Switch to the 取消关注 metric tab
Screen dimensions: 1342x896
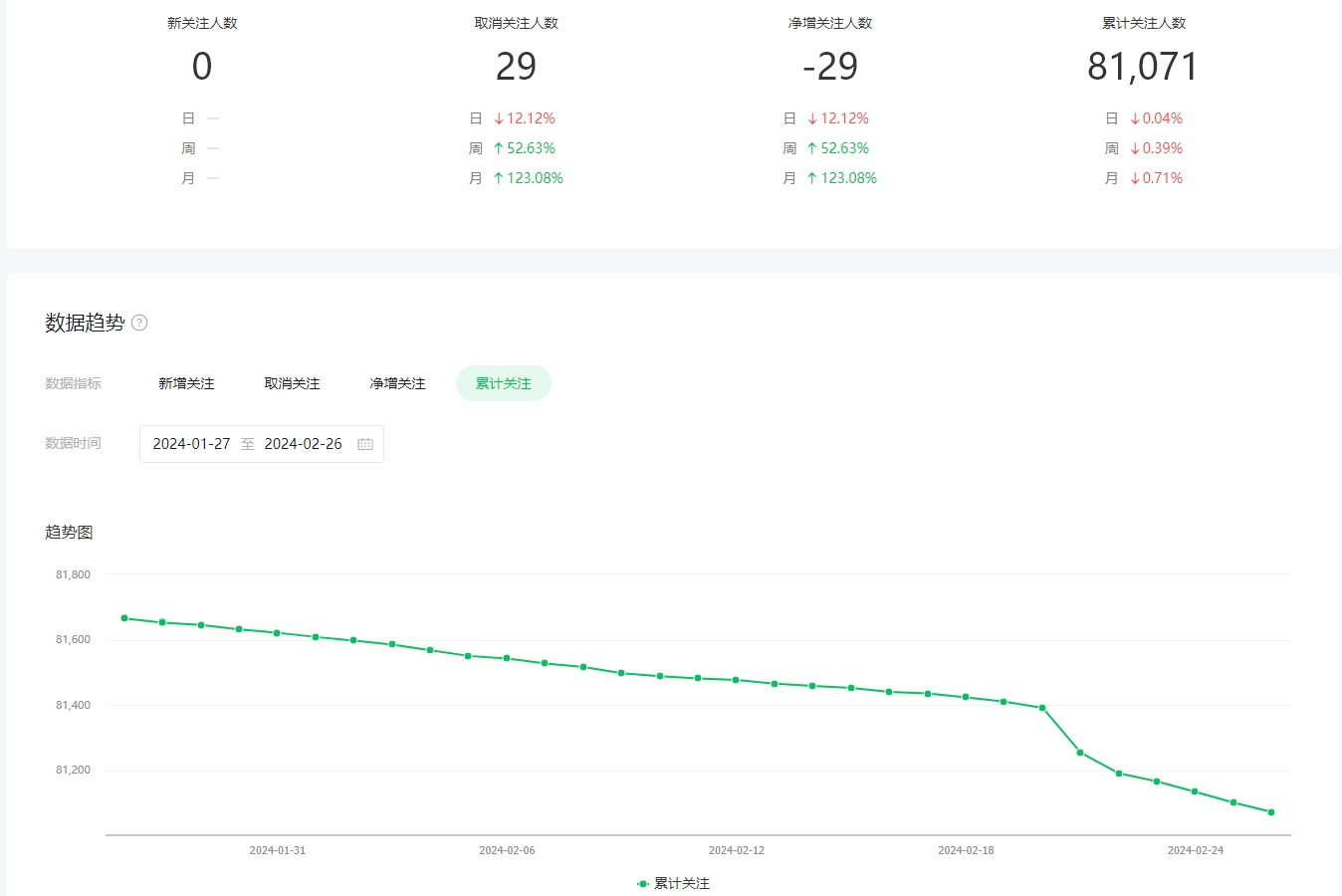click(x=292, y=383)
